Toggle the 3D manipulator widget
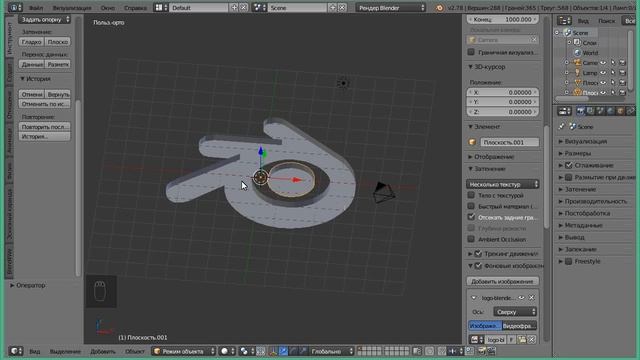Viewport: 640px width, 360px height. (x=273, y=351)
